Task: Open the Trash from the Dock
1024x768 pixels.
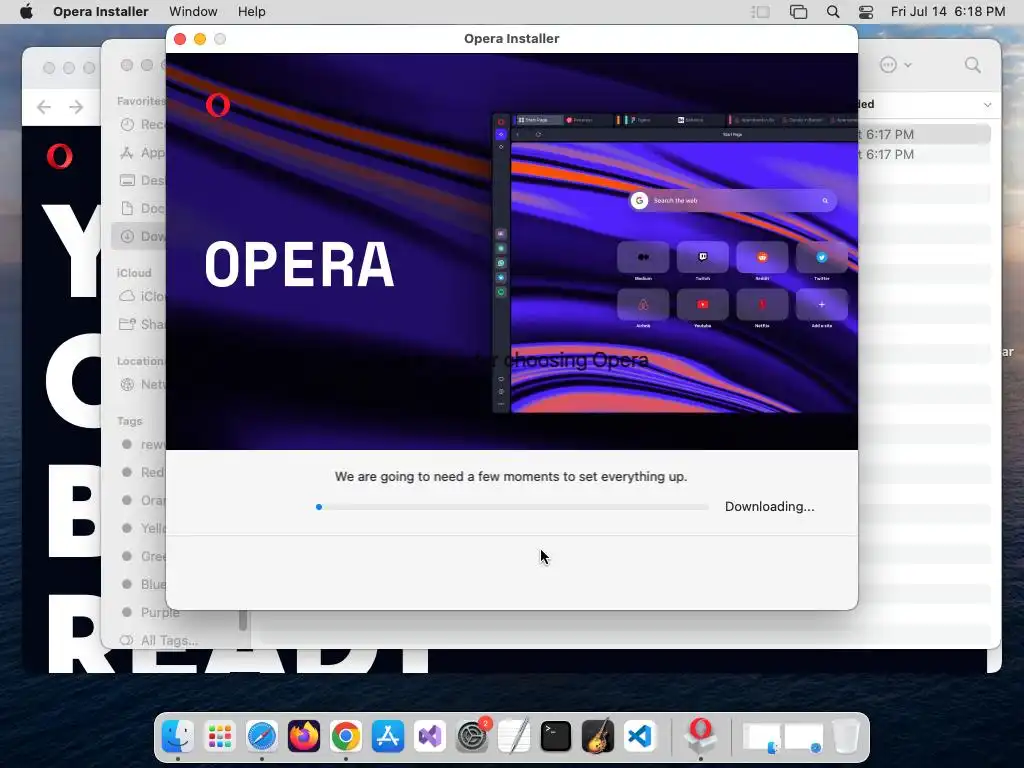Action: pyautogui.click(x=846, y=737)
